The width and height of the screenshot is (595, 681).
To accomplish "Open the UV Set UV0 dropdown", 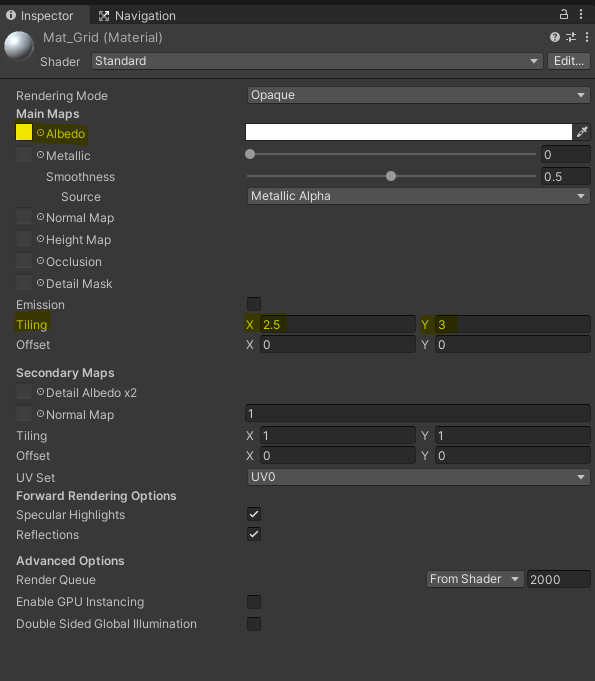I will (x=418, y=477).
